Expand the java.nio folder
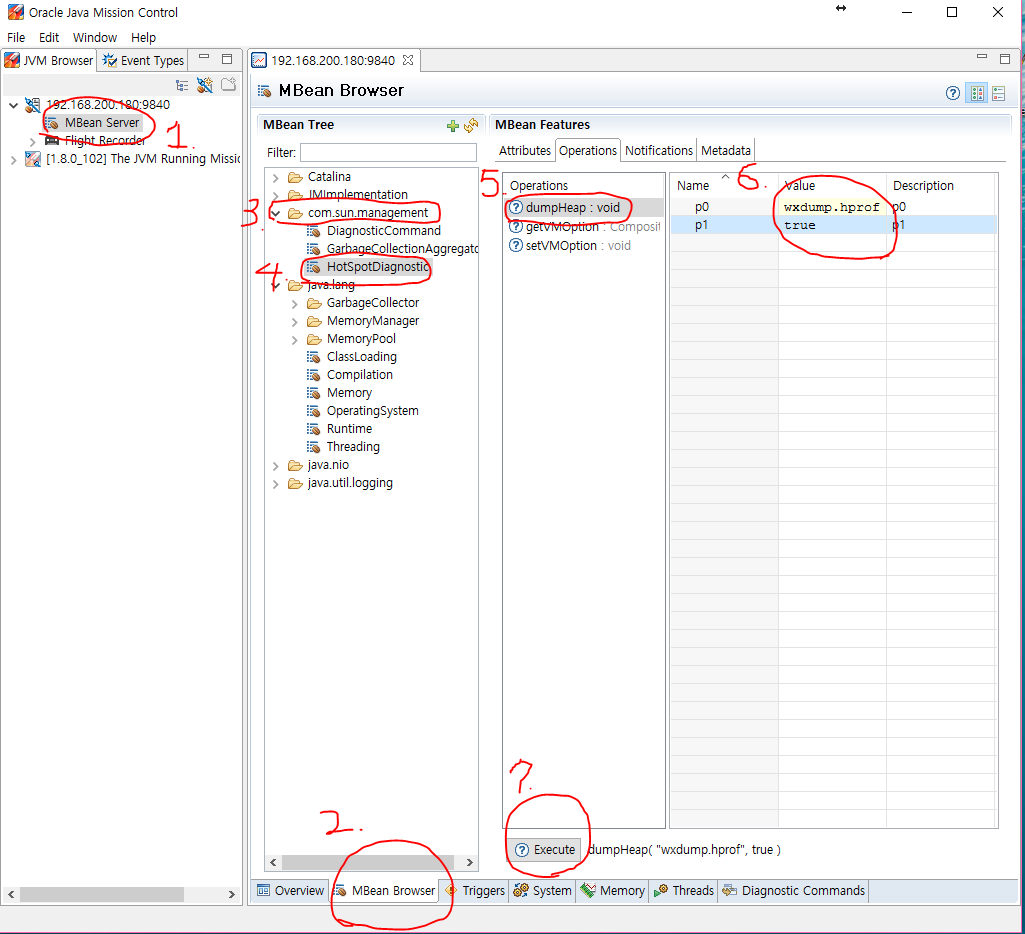1025x934 pixels. [x=275, y=466]
